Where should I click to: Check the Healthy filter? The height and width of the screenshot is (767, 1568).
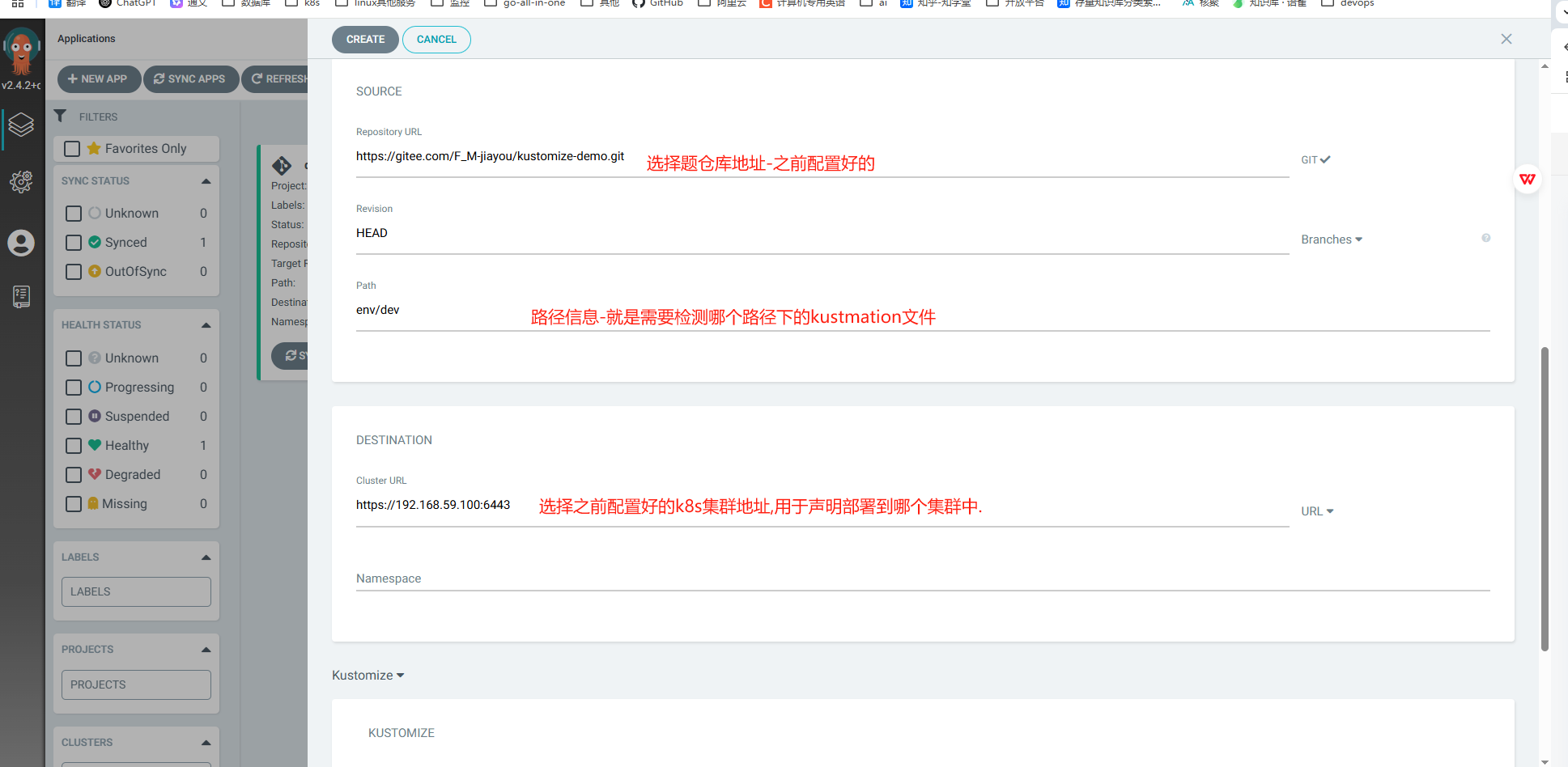tap(74, 446)
